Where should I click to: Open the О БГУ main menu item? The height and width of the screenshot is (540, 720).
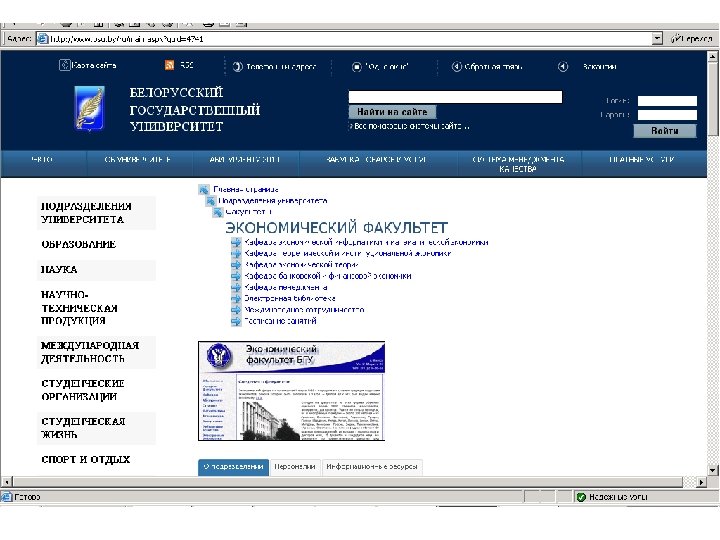[42, 159]
